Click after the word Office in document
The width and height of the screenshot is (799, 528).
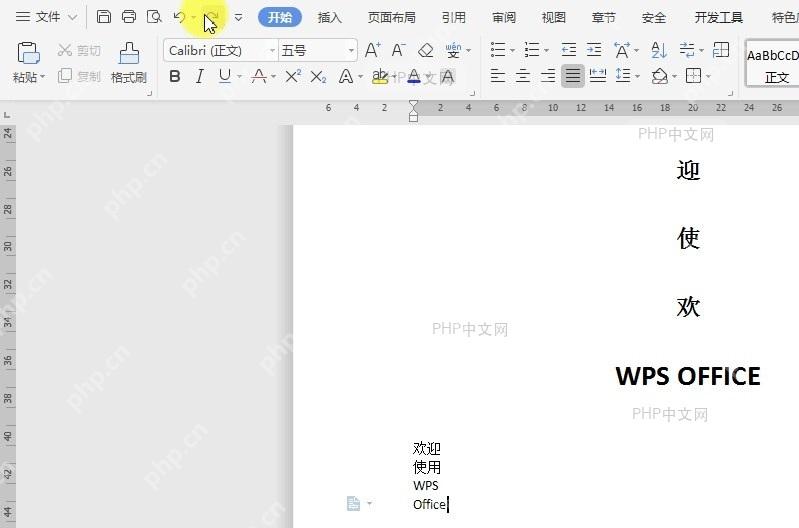tap(447, 505)
